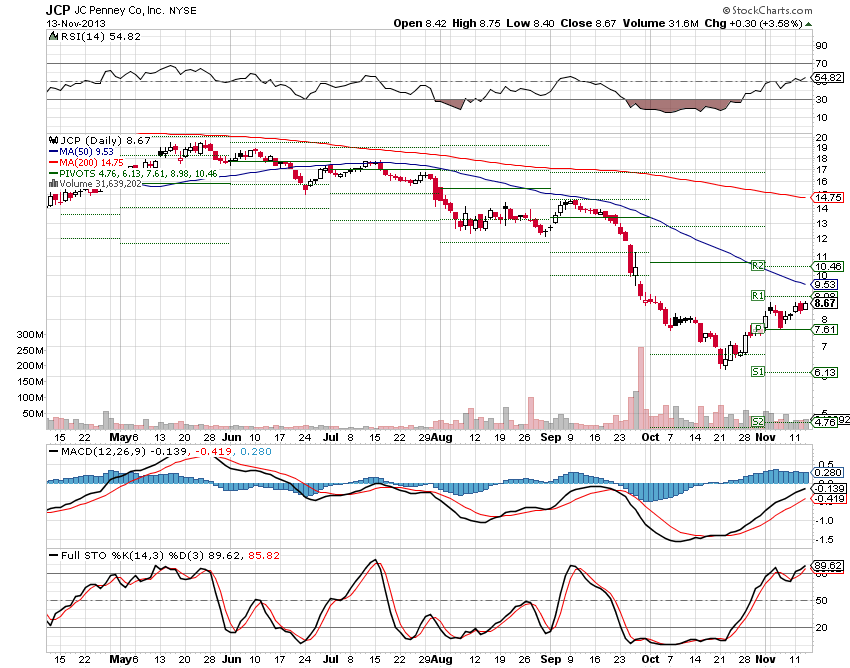Click the 54.82 RSI value tag
The width and height of the screenshot is (850, 668).
point(828,78)
